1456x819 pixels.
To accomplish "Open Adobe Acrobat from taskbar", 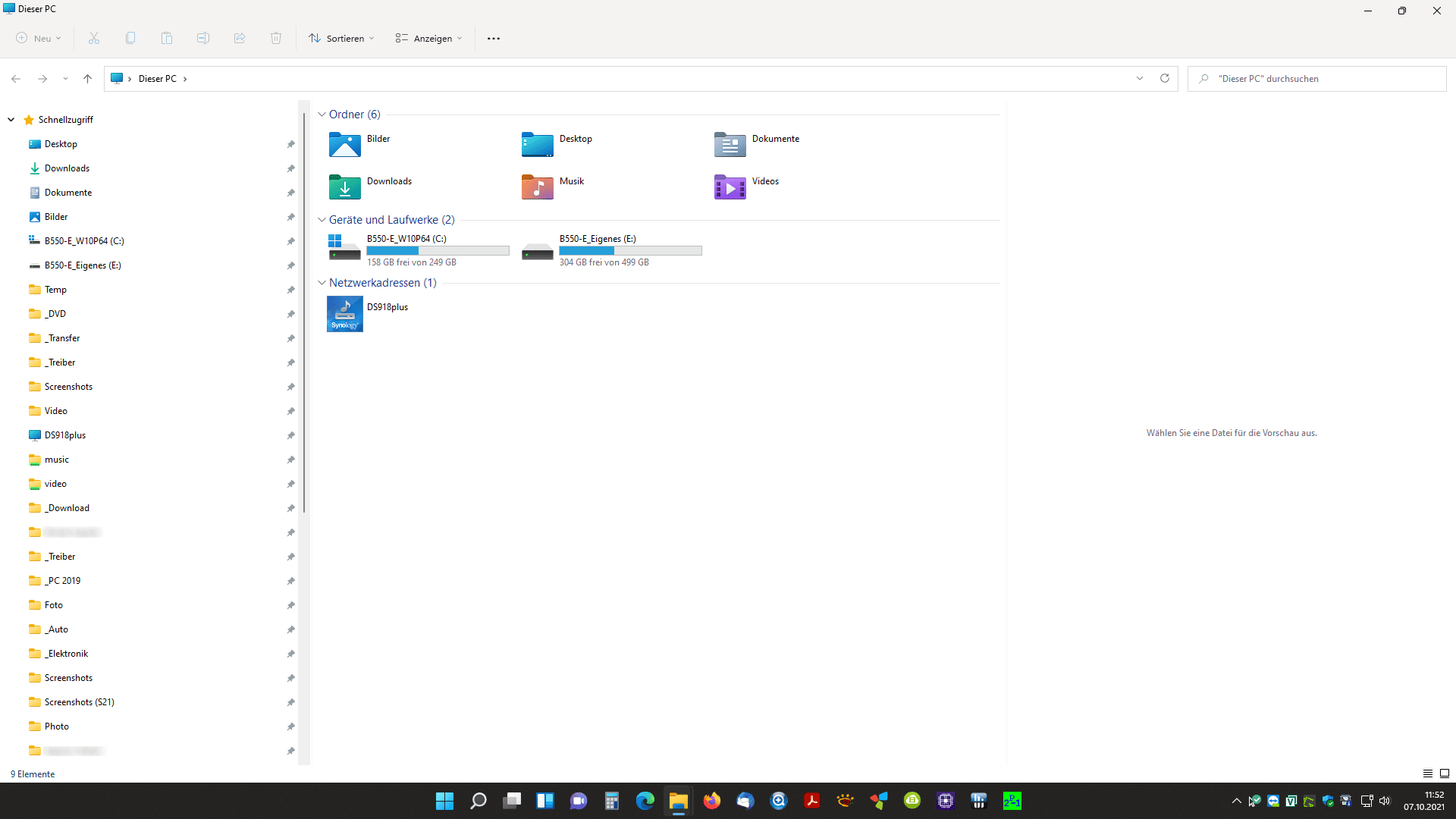I will pos(812,801).
